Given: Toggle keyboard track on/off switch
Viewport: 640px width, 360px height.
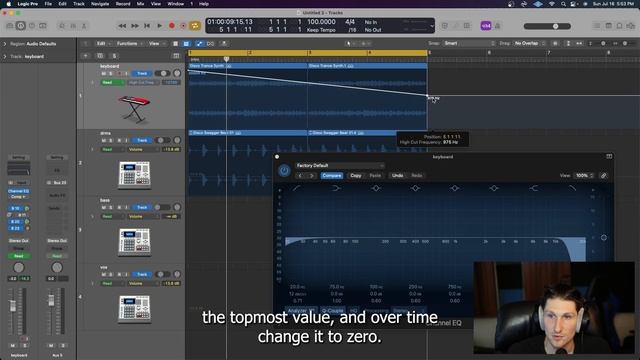Looking at the screenshot, I should (163, 73).
